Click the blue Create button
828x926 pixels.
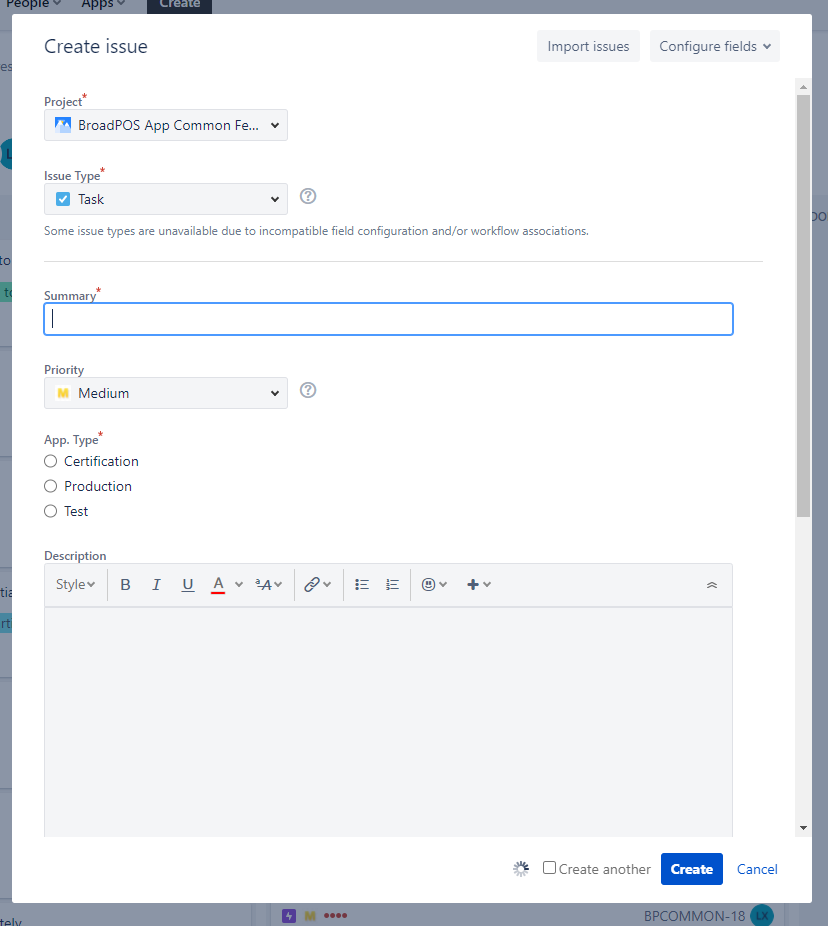pos(692,869)
